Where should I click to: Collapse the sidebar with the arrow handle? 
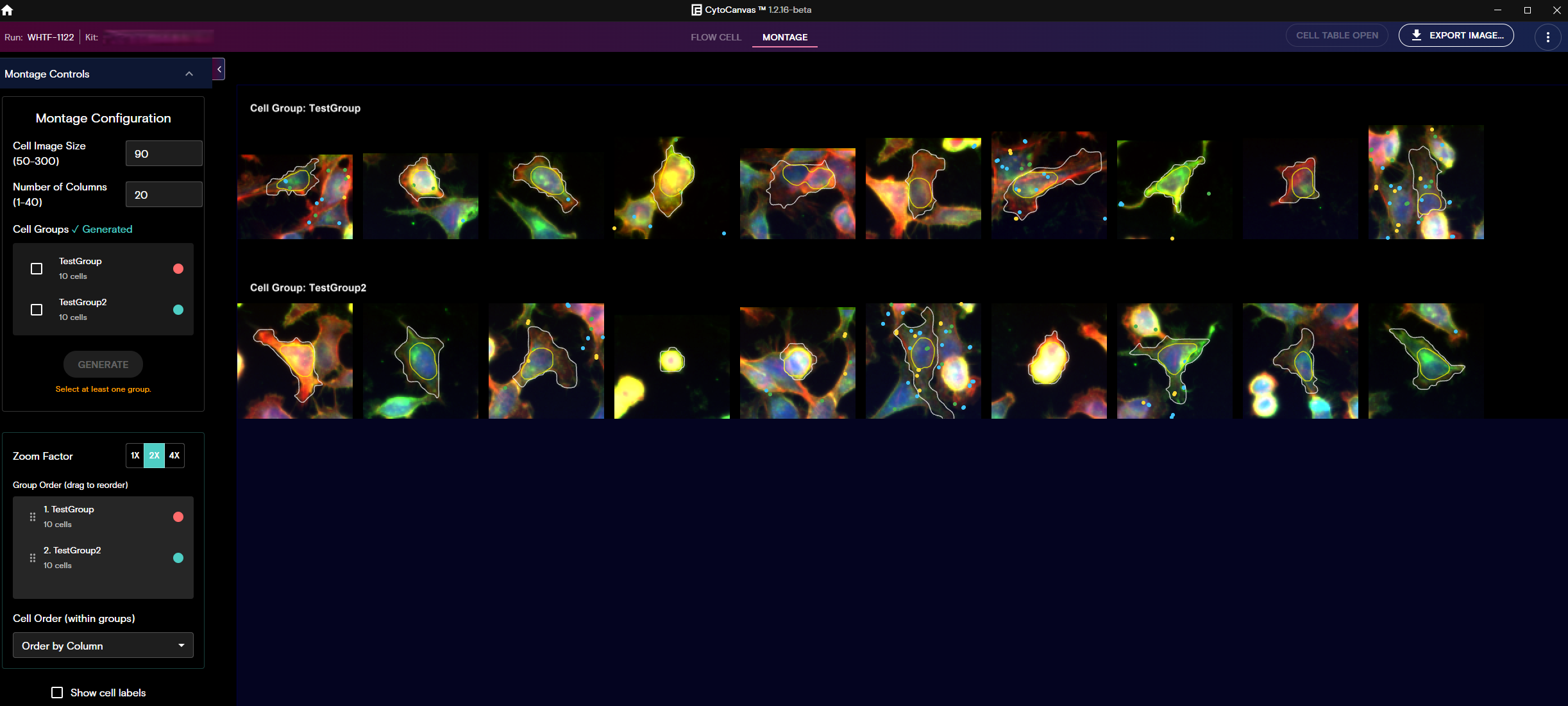pyautogui.click(x=219, y=69)
